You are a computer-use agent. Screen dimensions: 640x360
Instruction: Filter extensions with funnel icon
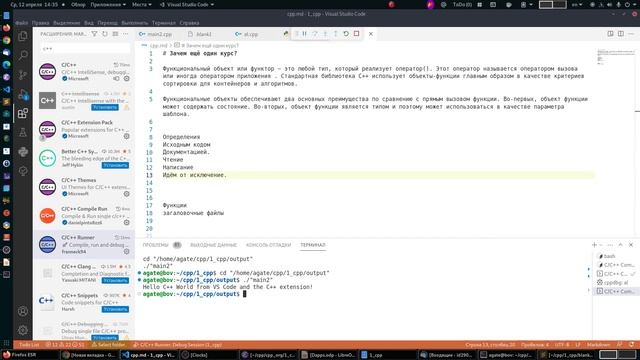tap(94, 34)
